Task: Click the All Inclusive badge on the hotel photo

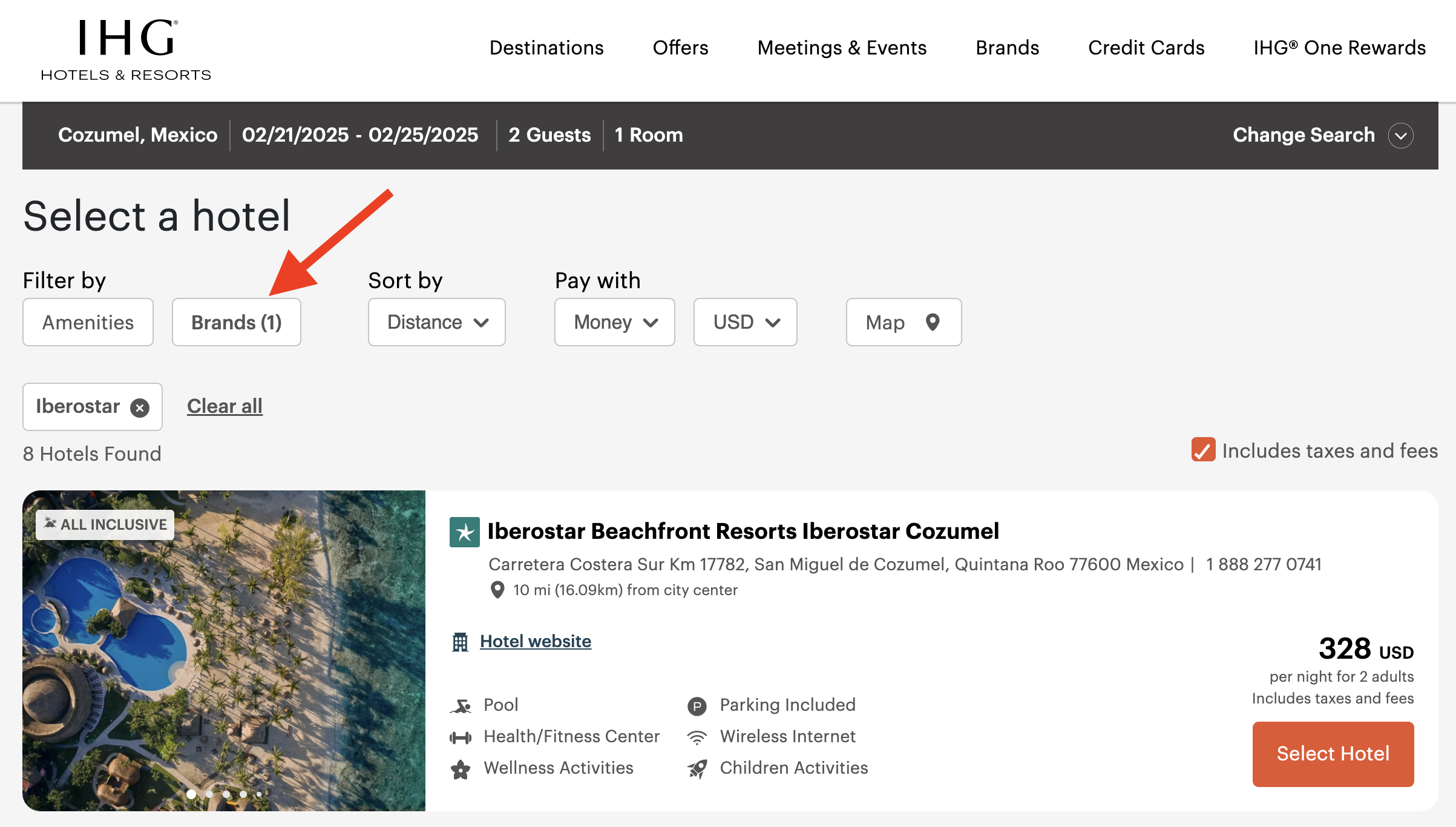Action: tap(105, 524)
